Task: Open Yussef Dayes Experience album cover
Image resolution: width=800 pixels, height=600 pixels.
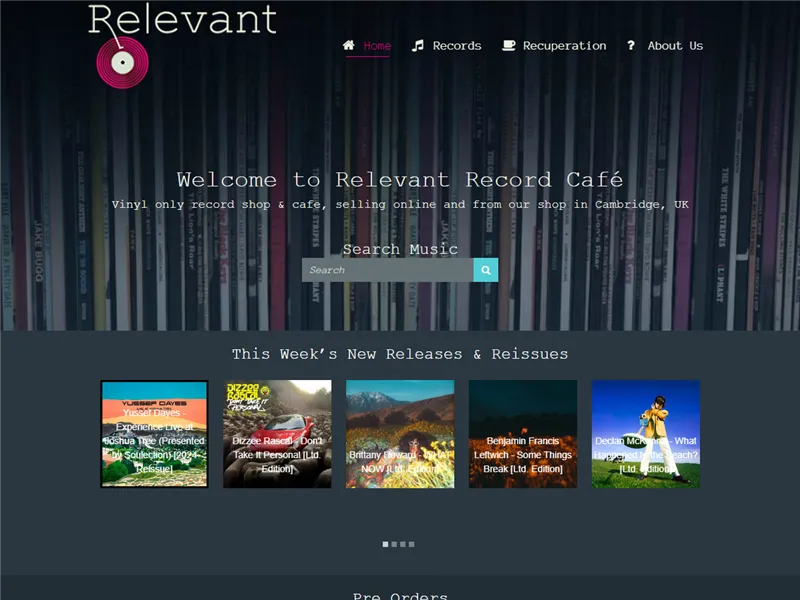Action: point(155,434)
